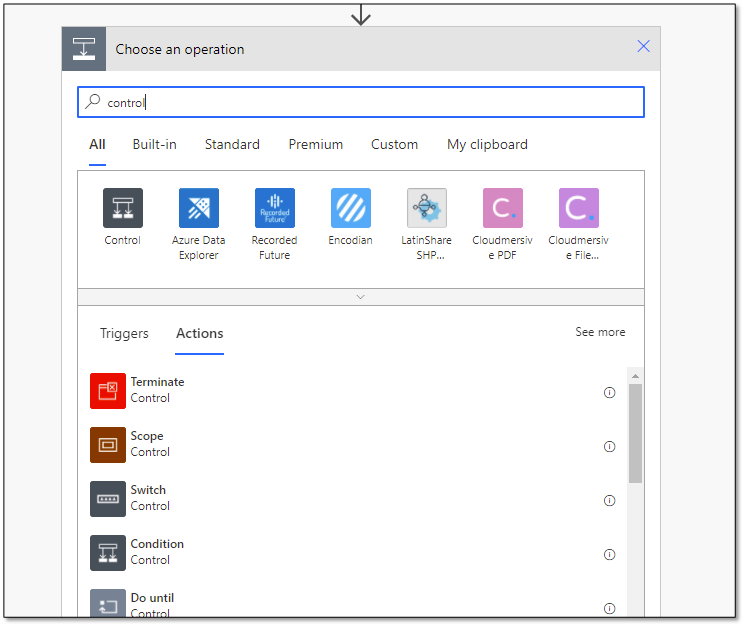The width and height of the screenshot is (744, 626).
Task: Close the Choose an operation panel
Action: pos(643,46)
